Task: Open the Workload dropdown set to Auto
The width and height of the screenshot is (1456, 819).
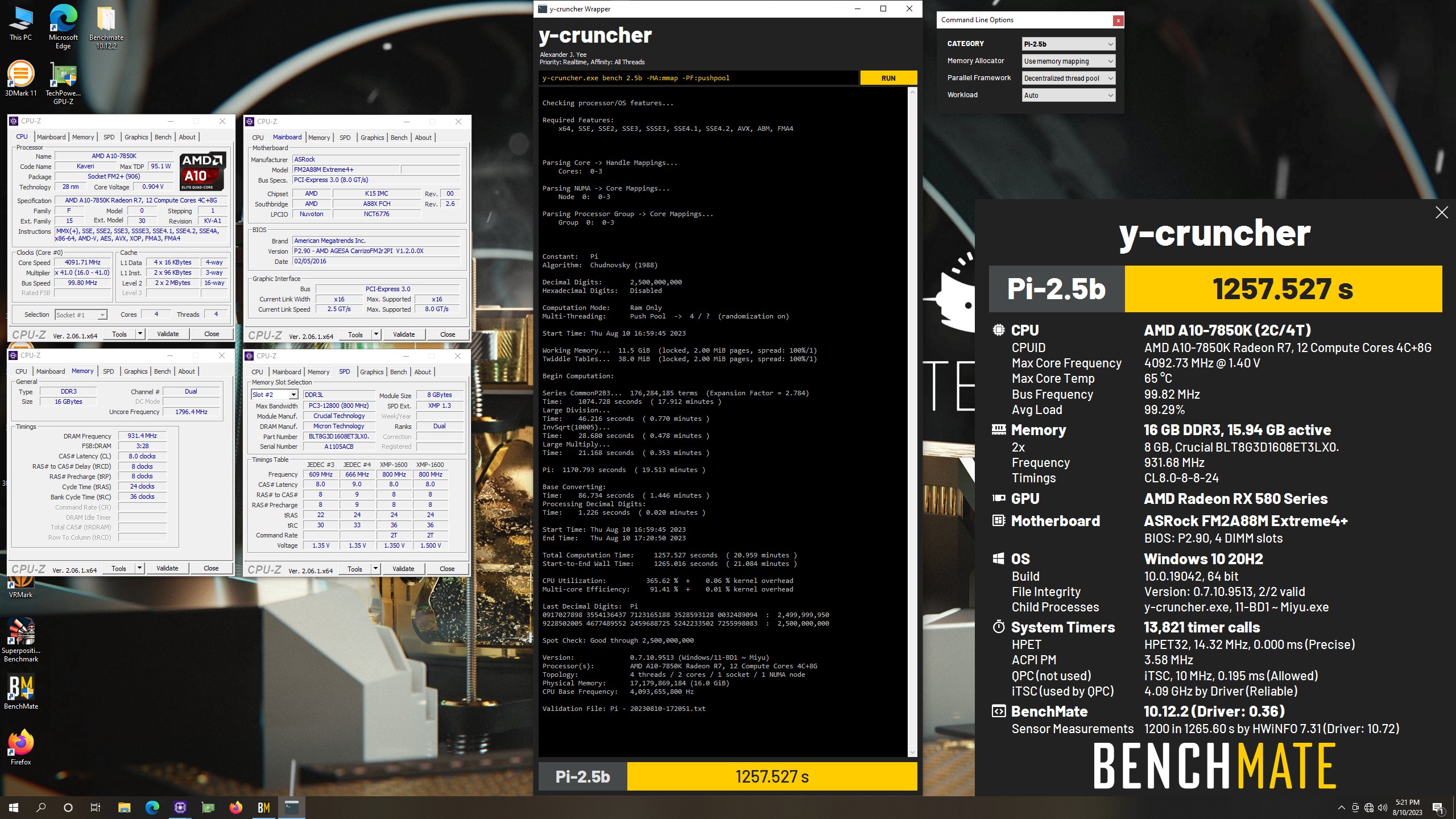Action: click(x=1068, y=95)
